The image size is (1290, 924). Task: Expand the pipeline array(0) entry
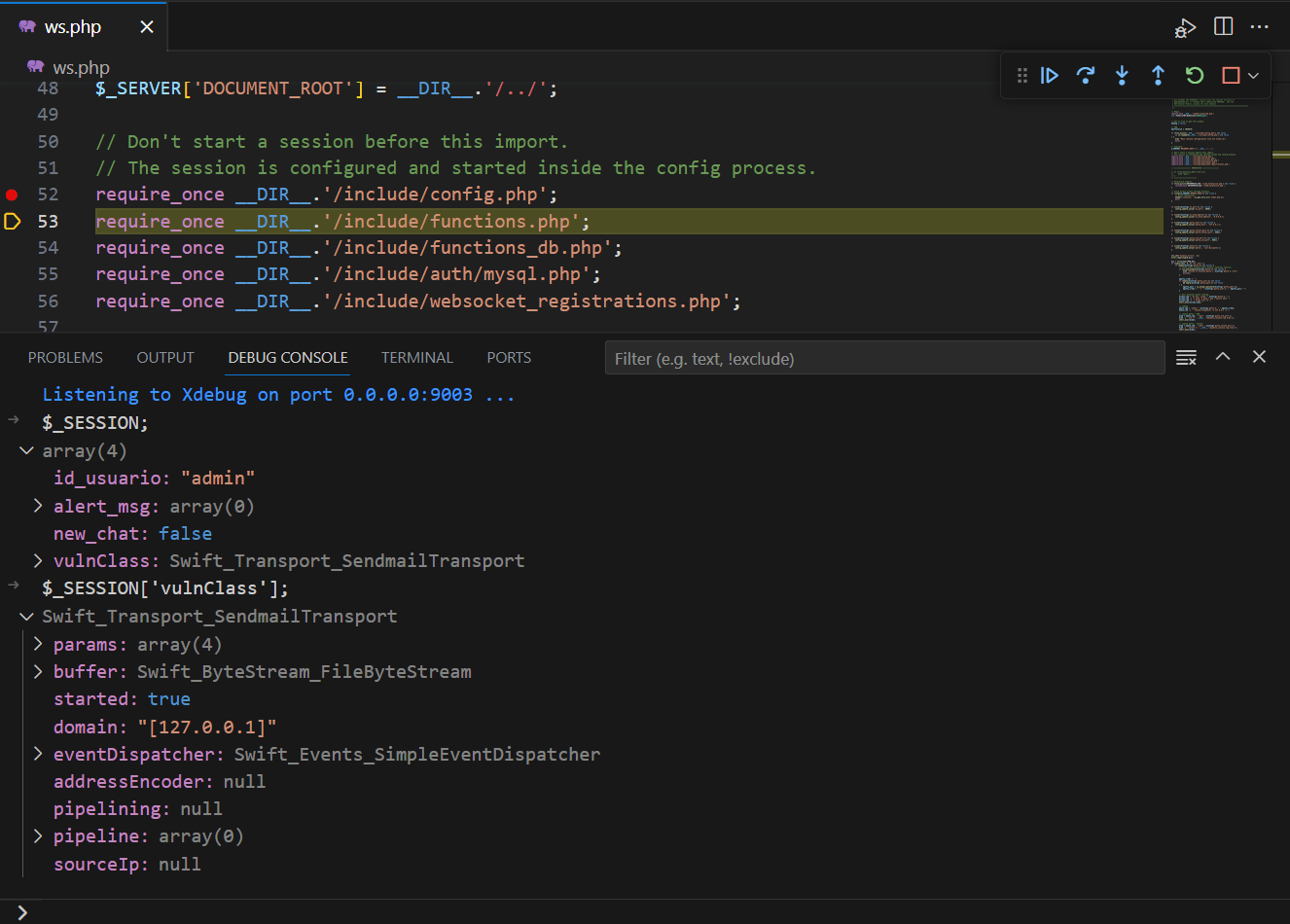(38, 835)
